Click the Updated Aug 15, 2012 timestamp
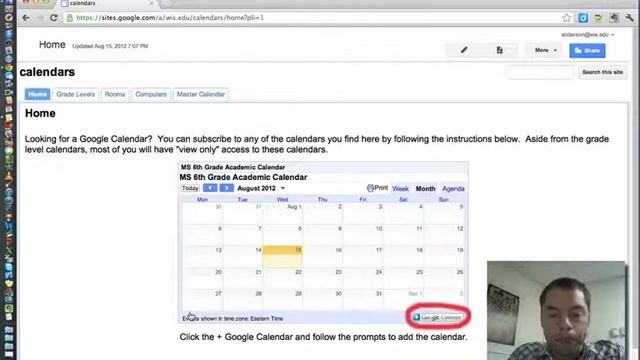640x360 pixels. click(110, 46)
